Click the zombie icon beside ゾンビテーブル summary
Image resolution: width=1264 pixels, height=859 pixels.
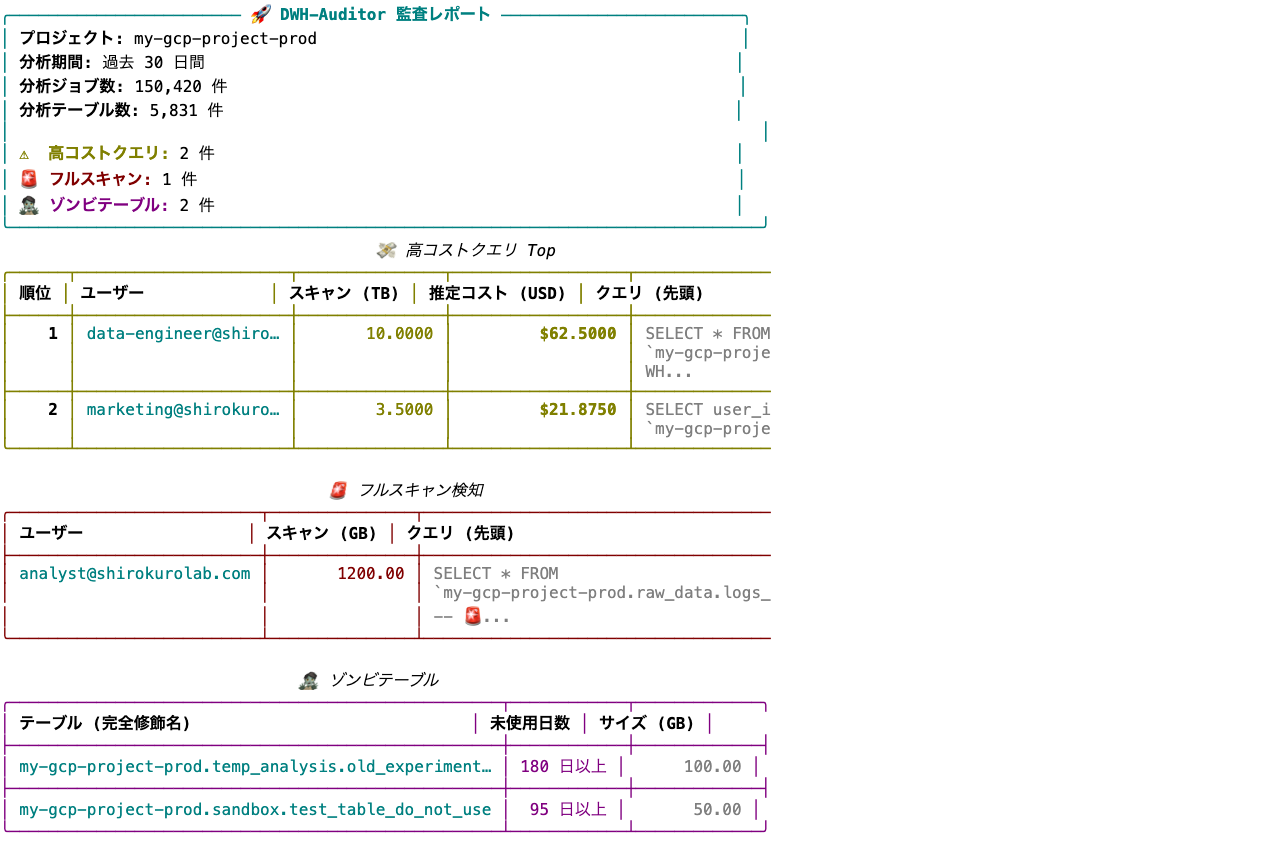(x=28, y=205)
